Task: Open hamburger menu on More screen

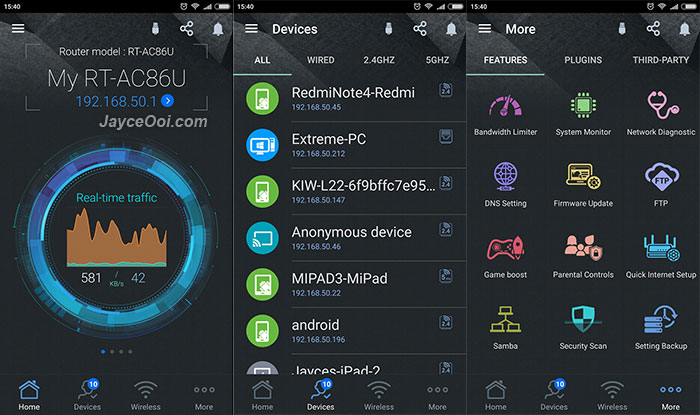Action: [x=484, y=29]
